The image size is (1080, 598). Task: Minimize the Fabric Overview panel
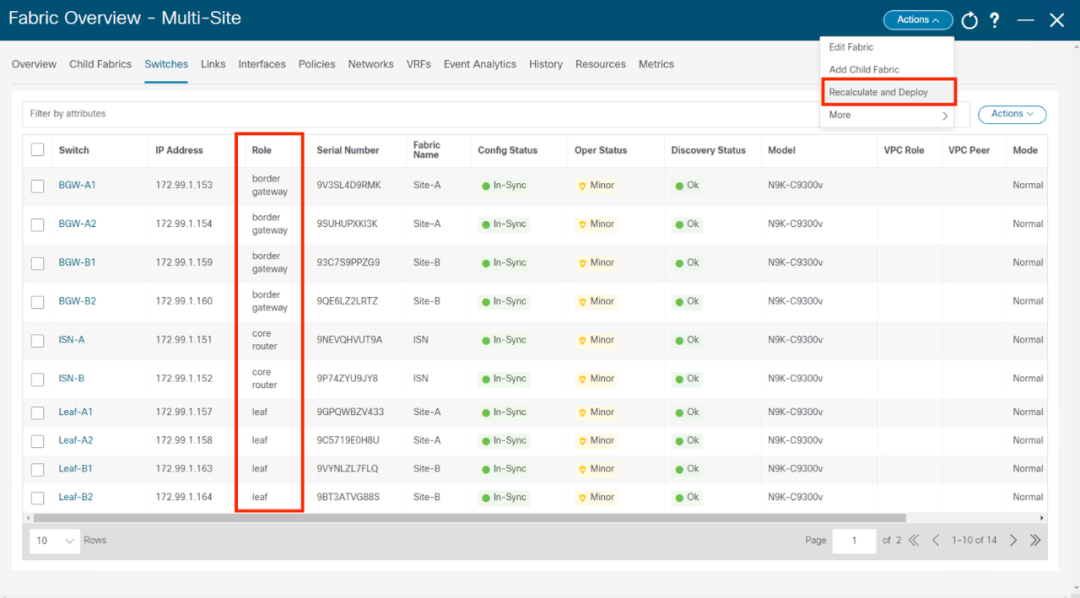click(1026, 20)
